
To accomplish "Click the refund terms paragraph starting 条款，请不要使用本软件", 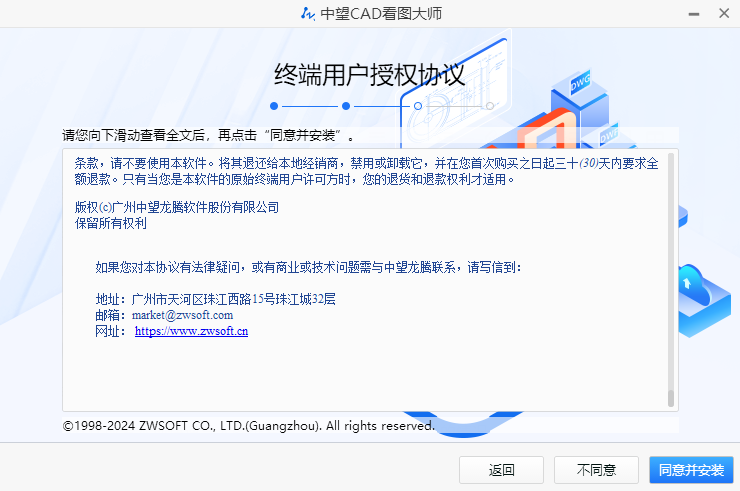I will [x=366, y=171].
